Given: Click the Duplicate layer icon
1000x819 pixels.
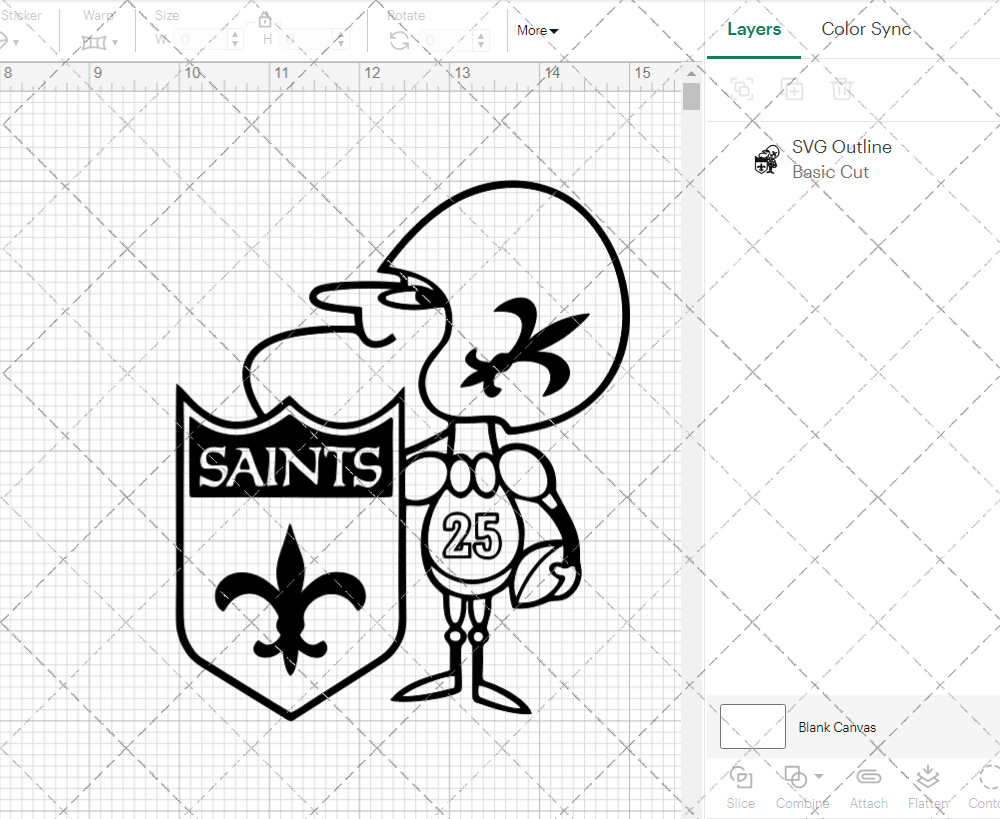Looking at the screenshot, I should pos(792,89).
